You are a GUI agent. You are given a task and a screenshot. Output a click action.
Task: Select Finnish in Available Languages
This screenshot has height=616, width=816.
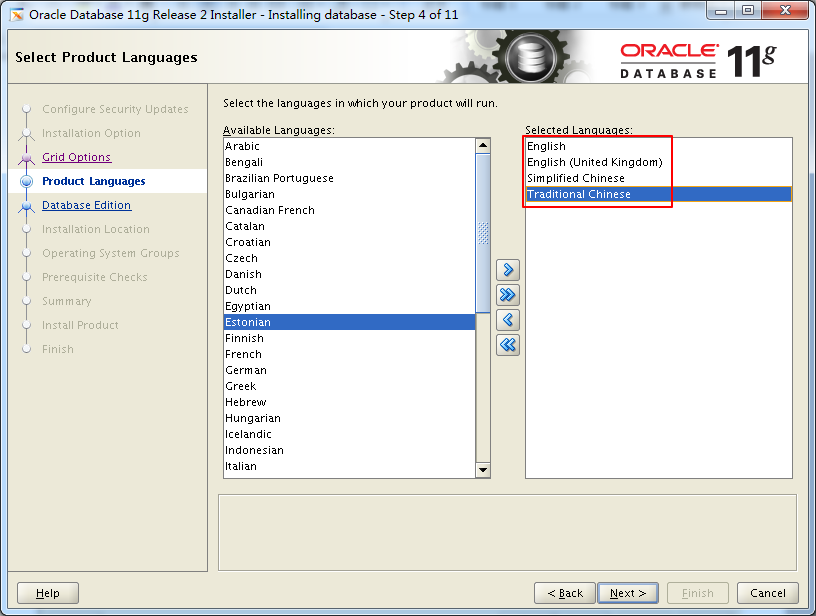pyautogui.click(x=349, y=338)
